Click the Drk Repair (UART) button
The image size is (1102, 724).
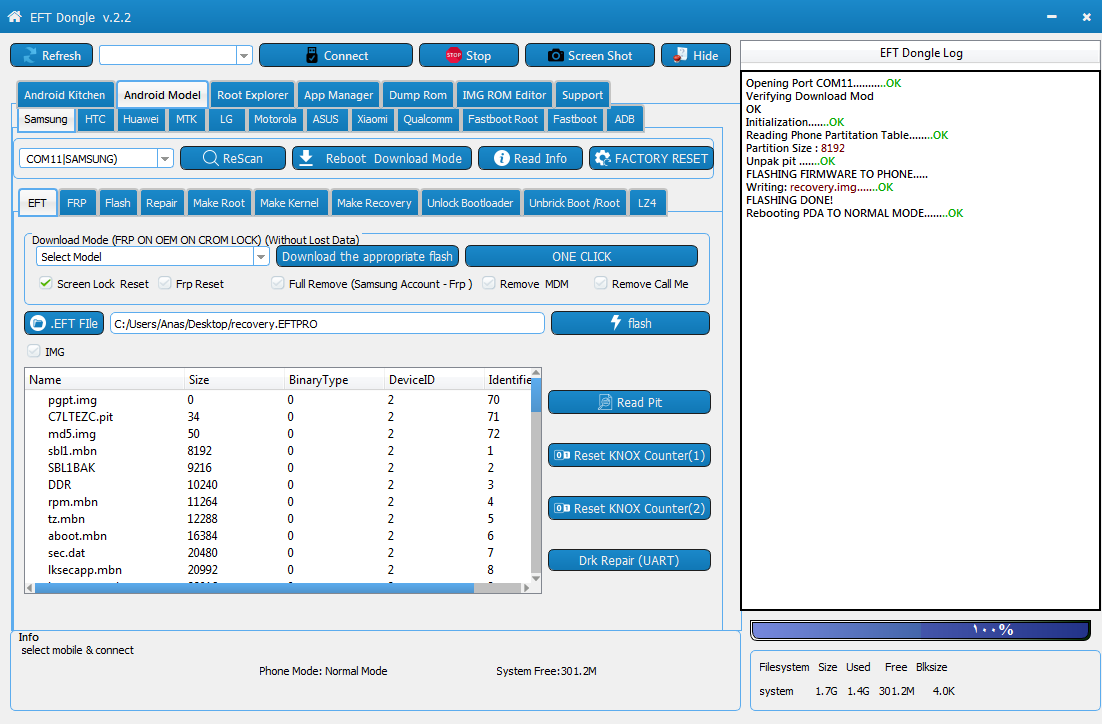[629, 560]
